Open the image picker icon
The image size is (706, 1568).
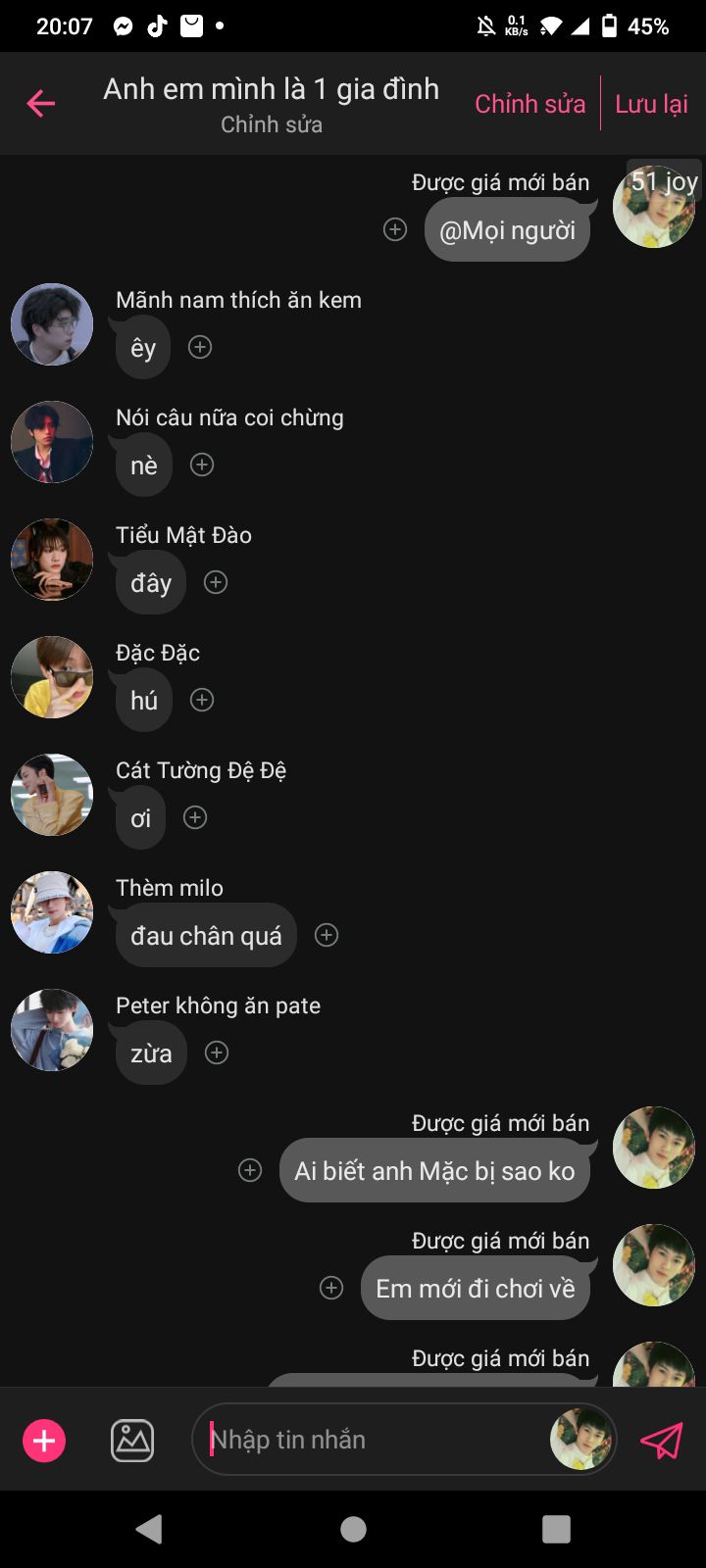tap(132, 1441)
